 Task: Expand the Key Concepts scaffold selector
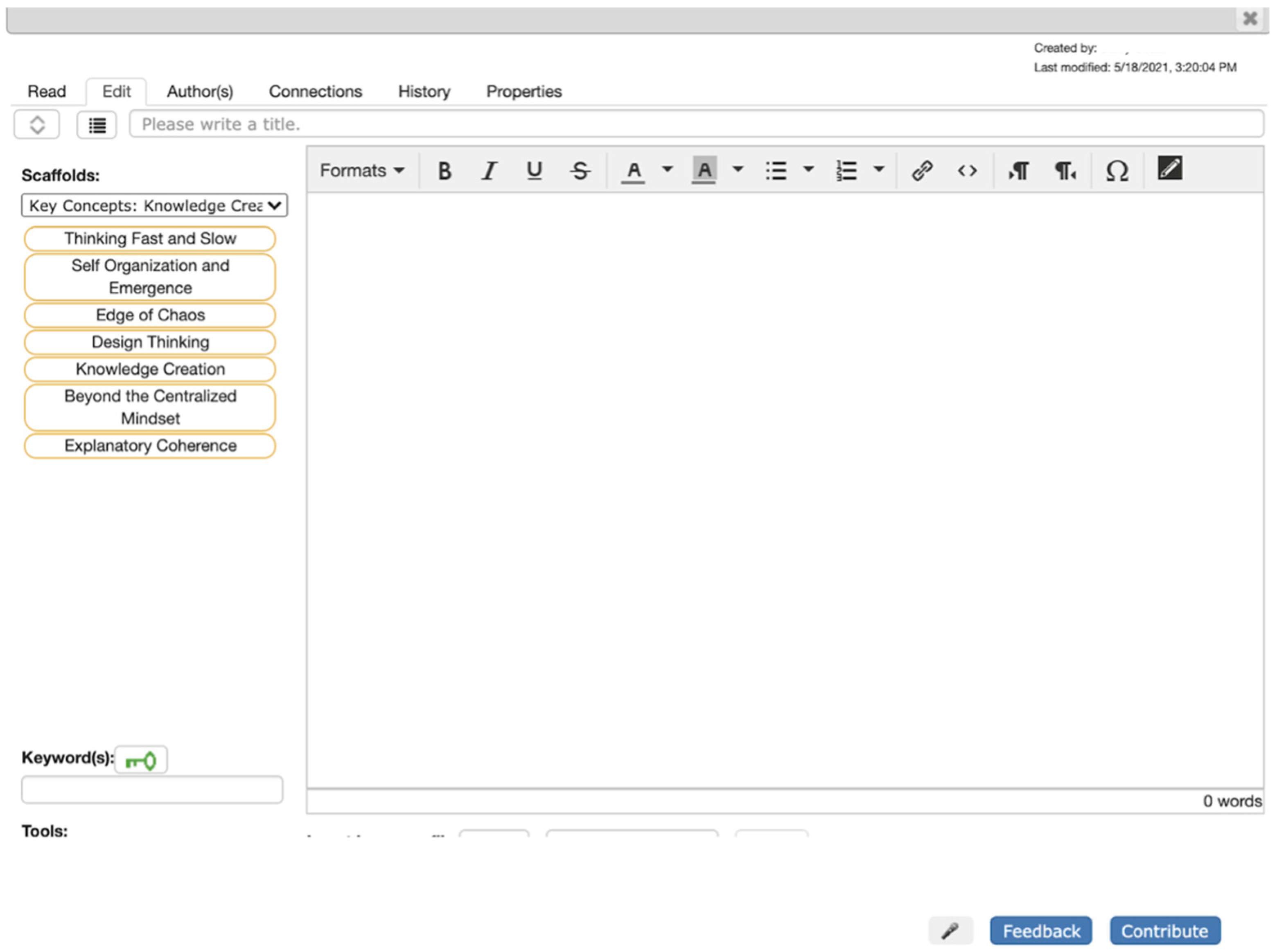[154, 206]
